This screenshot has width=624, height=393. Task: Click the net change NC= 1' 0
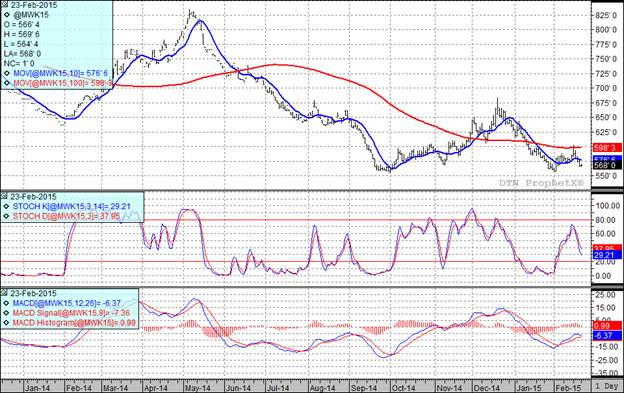[x=19, y=63]
